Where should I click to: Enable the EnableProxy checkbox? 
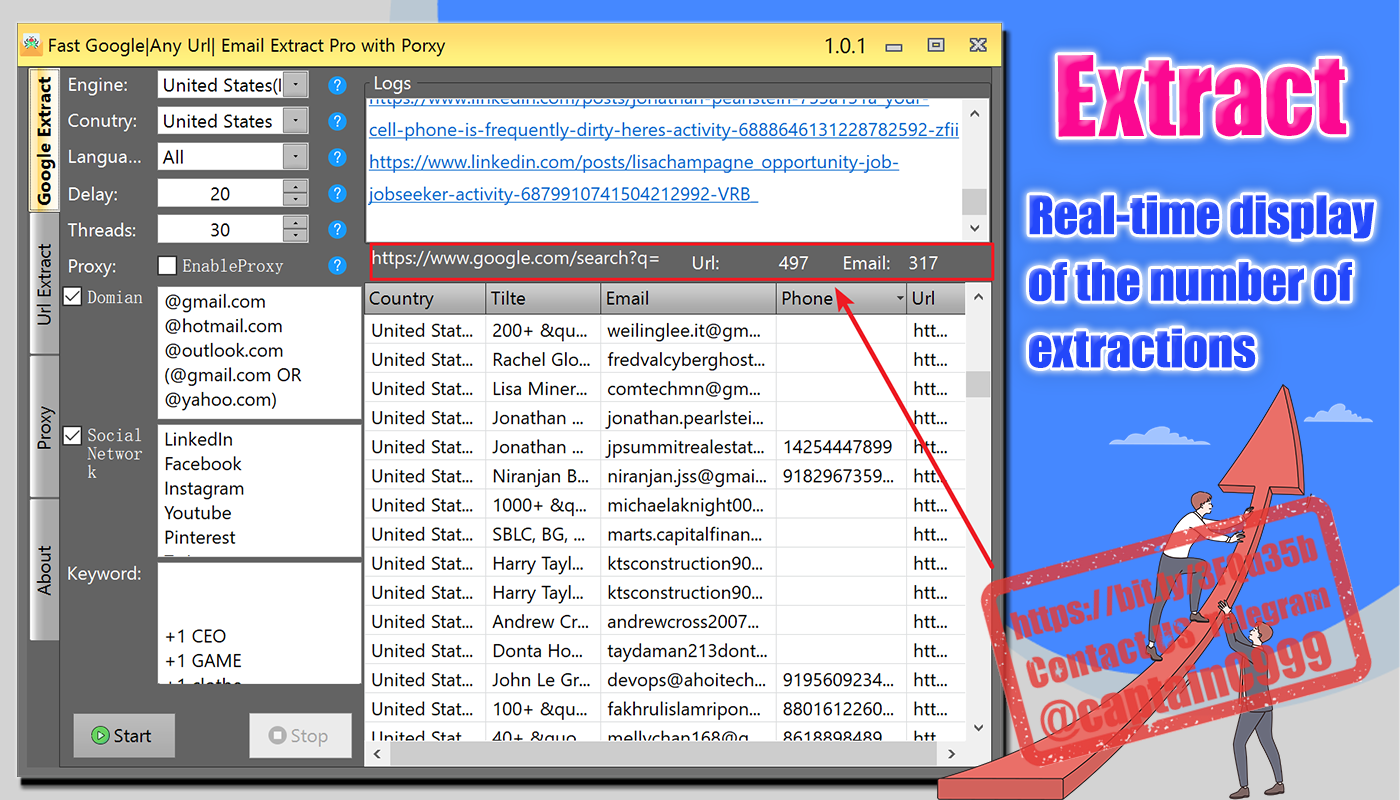(167, 265)
